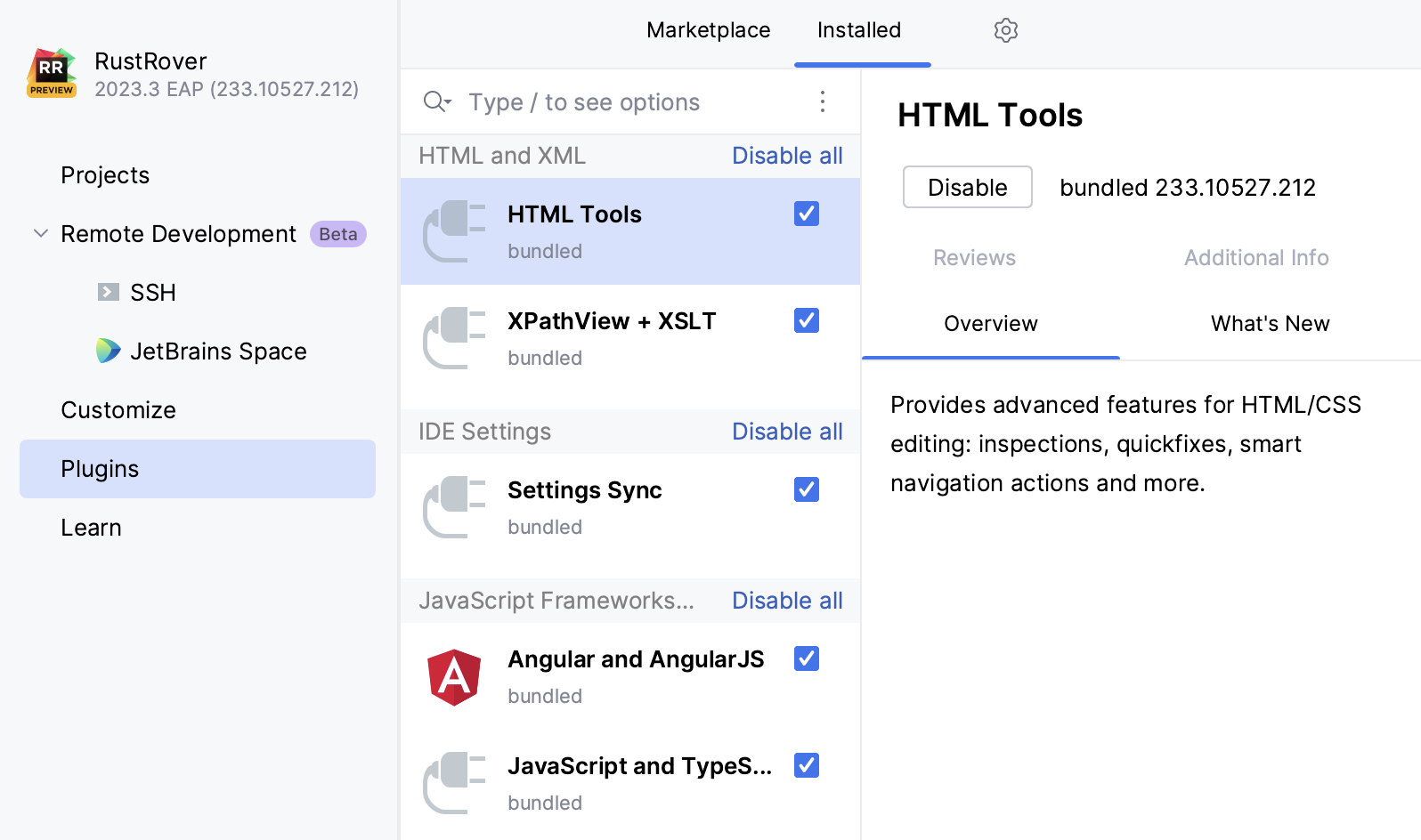Click the SSH terminal icon
This screenshot has width=1421, height=840.
click(109, 292)
